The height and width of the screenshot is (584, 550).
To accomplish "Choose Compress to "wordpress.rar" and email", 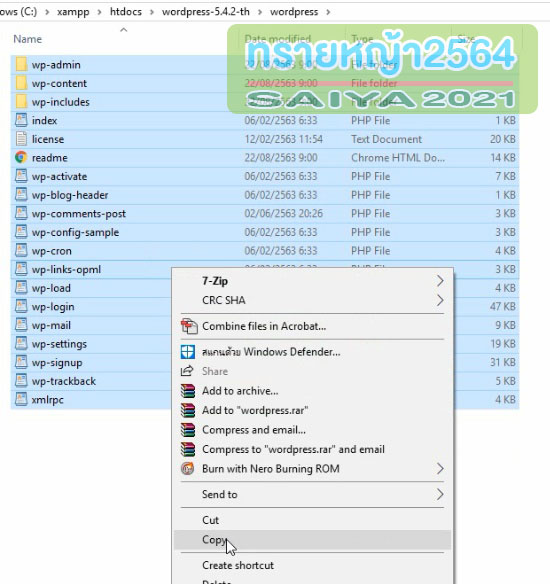I will point(312,449).
